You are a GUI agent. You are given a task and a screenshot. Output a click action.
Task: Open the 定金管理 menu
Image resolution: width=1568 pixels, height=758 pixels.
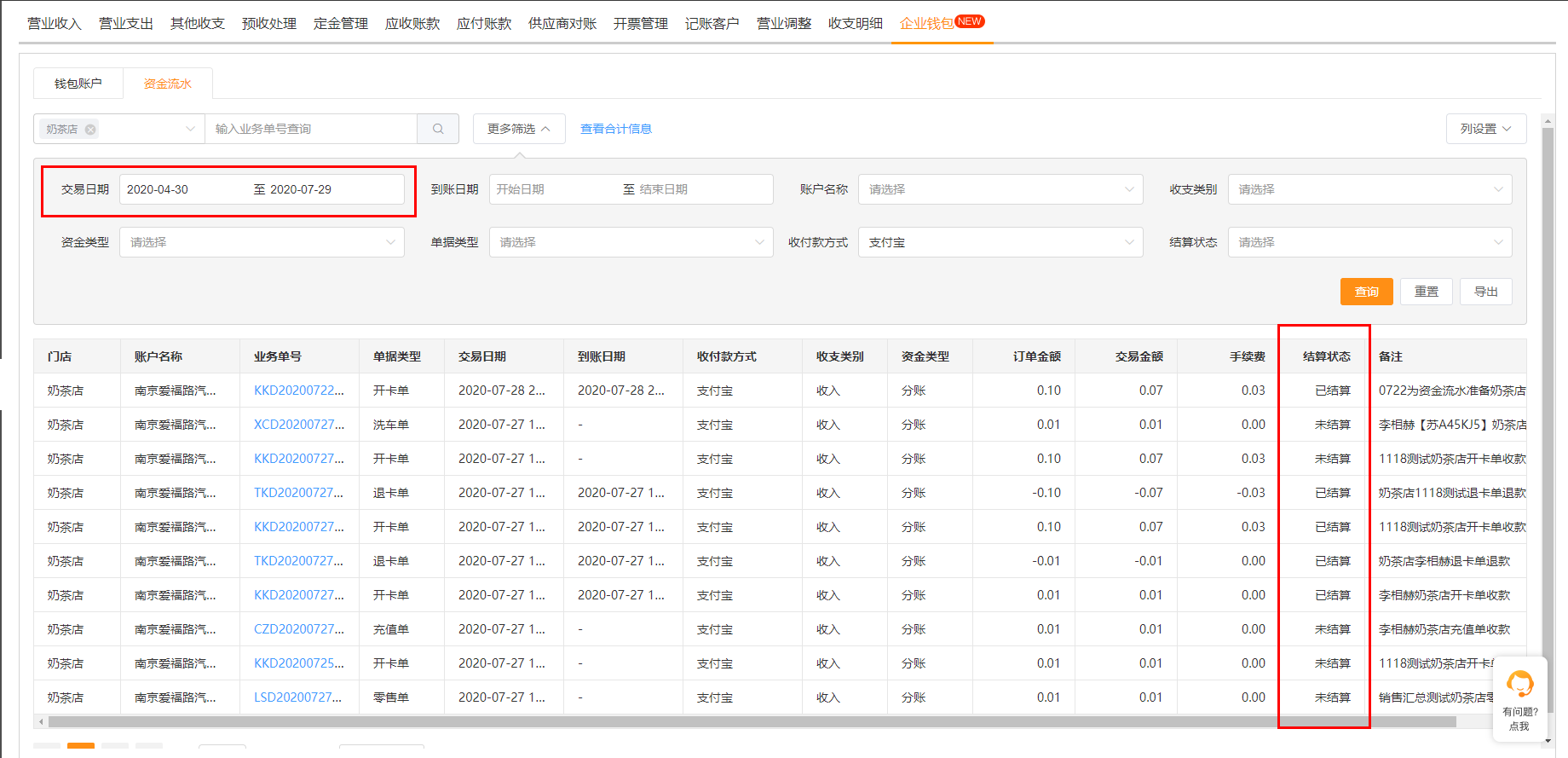(x=341, y=23)
